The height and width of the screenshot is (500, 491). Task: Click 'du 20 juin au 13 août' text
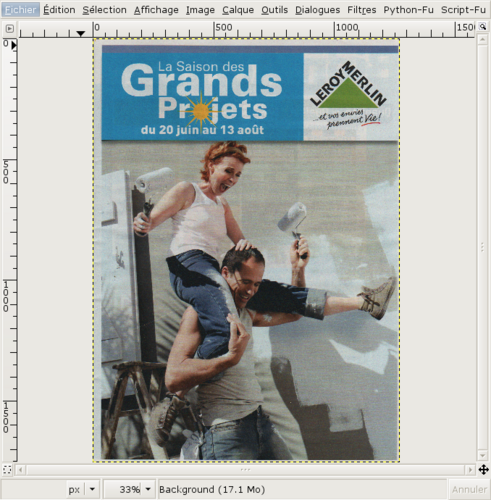click(202, 130)
